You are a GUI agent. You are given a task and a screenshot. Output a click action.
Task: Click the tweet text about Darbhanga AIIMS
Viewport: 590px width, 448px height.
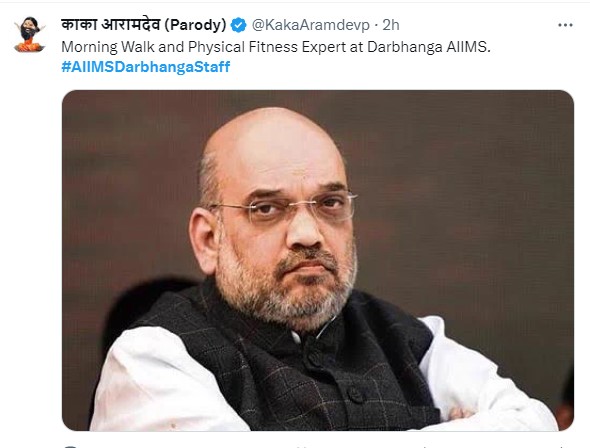pyautogui.click(x=276, y=47)
